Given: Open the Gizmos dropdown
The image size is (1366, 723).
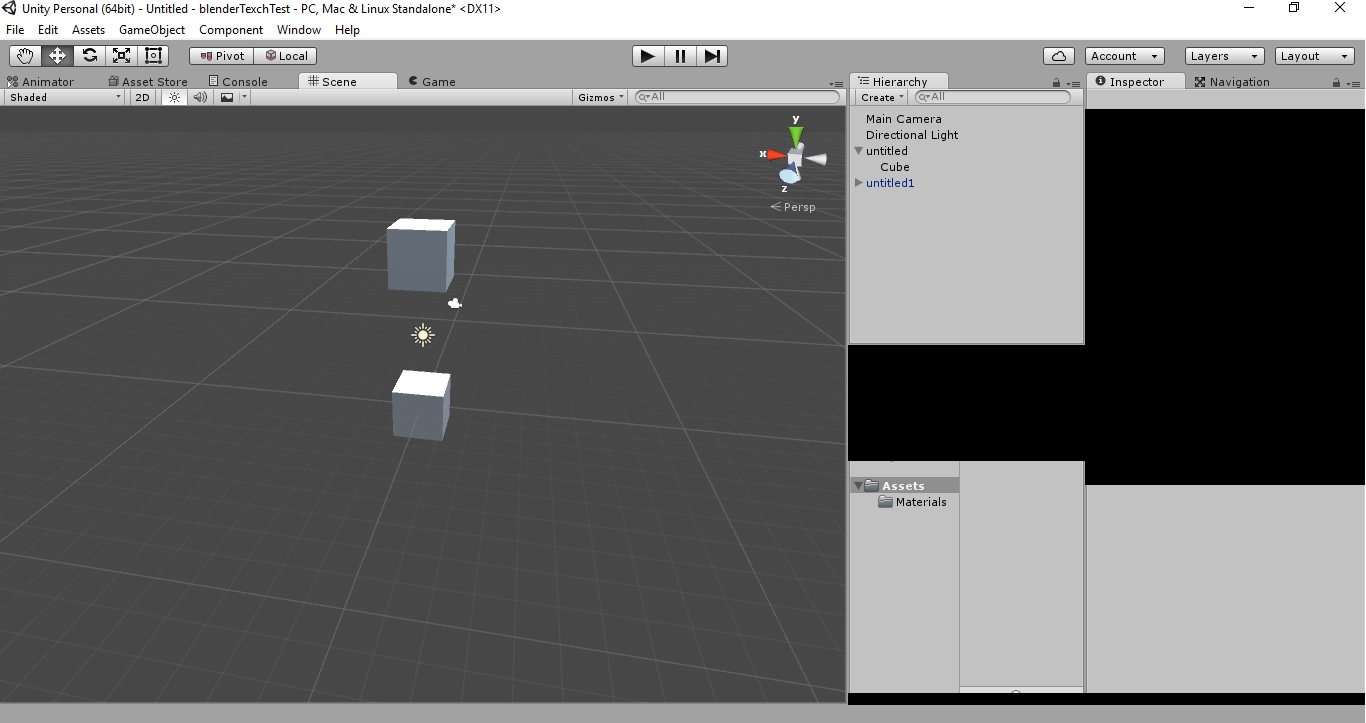Looking at the screenshot, I should [599, 97].
